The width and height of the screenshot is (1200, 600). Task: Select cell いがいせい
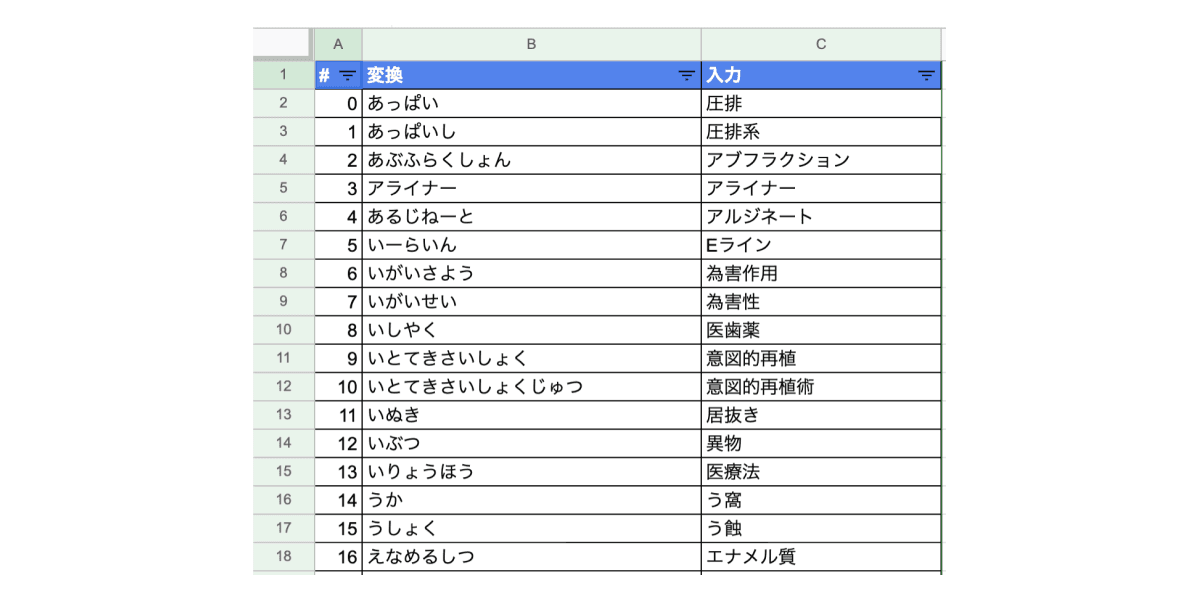tap(532, 302)
